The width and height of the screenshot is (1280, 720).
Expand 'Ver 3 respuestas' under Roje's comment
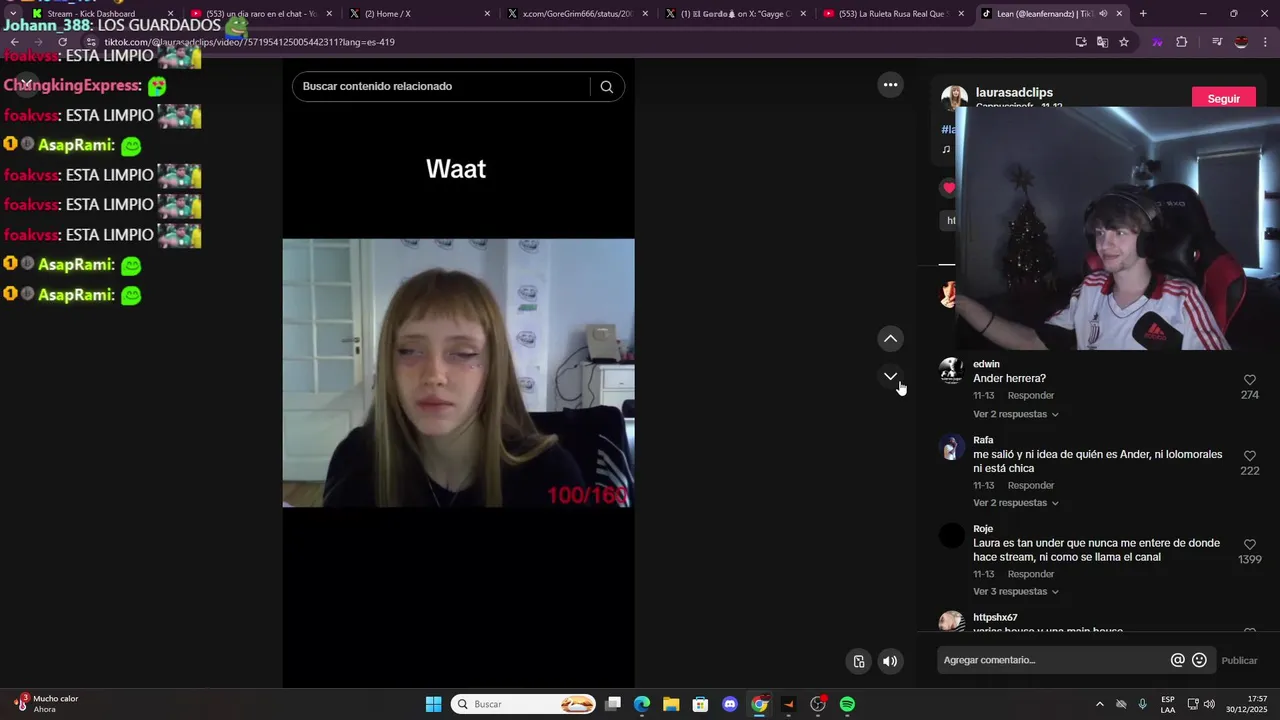click(1016, 592)
